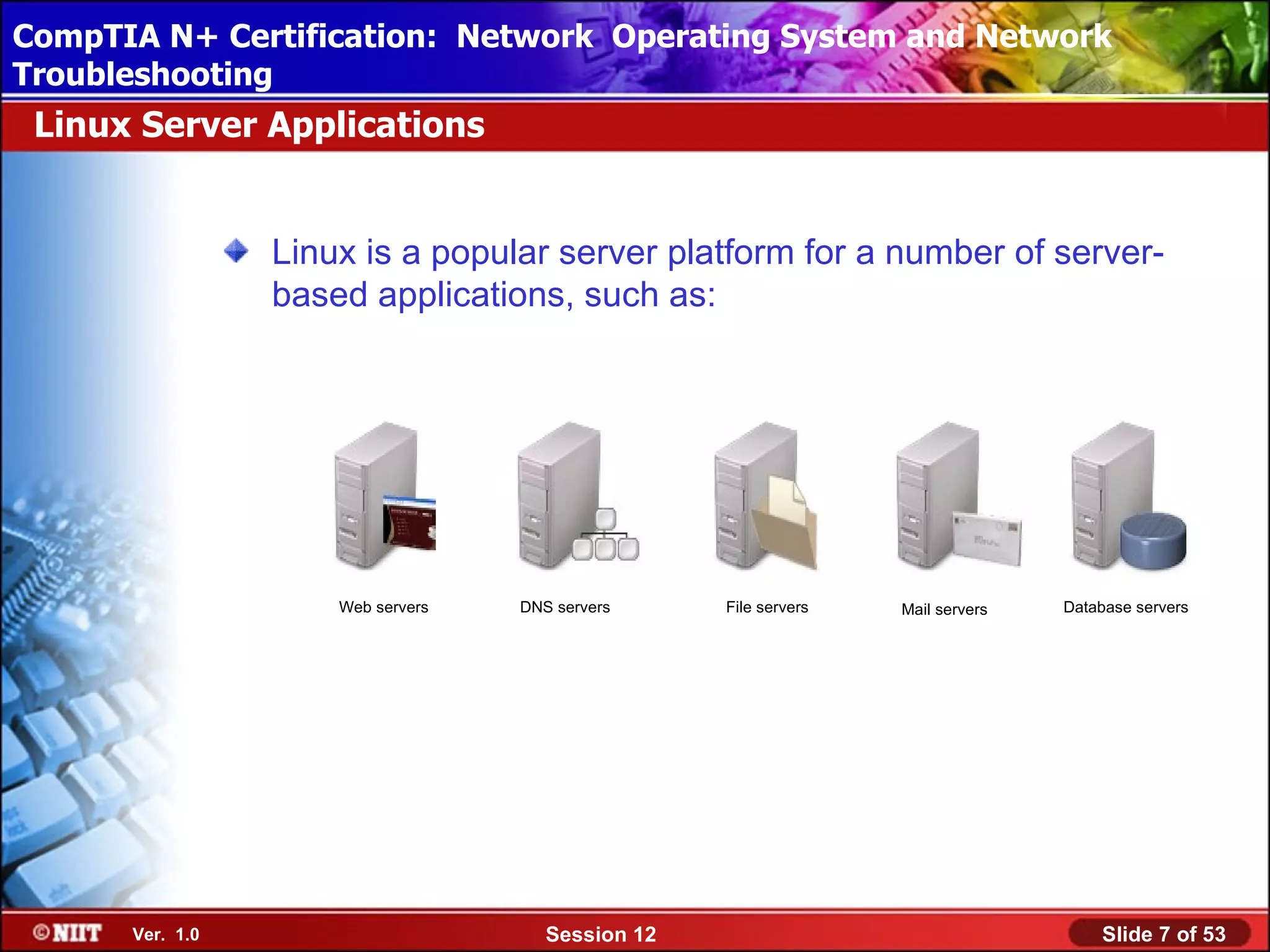This screenshot has width=1270, height=952.
Task: Click the "File servers" label
Action: [767, 607]
